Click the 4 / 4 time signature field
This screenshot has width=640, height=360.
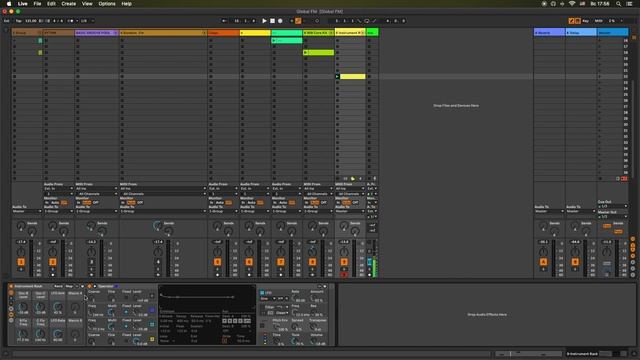pos(58,21)
